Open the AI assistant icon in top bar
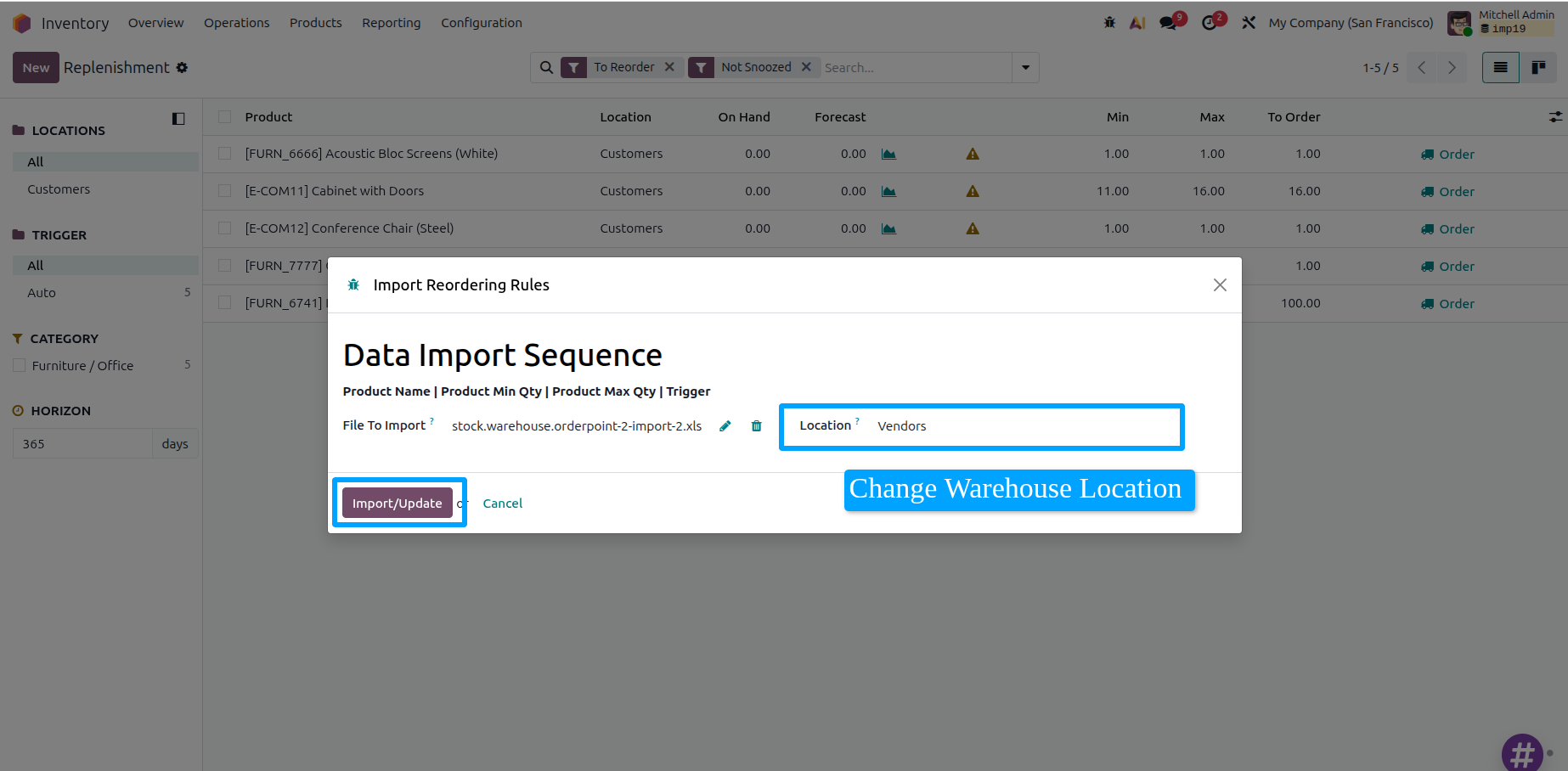Image resolution: width=1568 pixels, height=771 pixels. point(1137,23)
